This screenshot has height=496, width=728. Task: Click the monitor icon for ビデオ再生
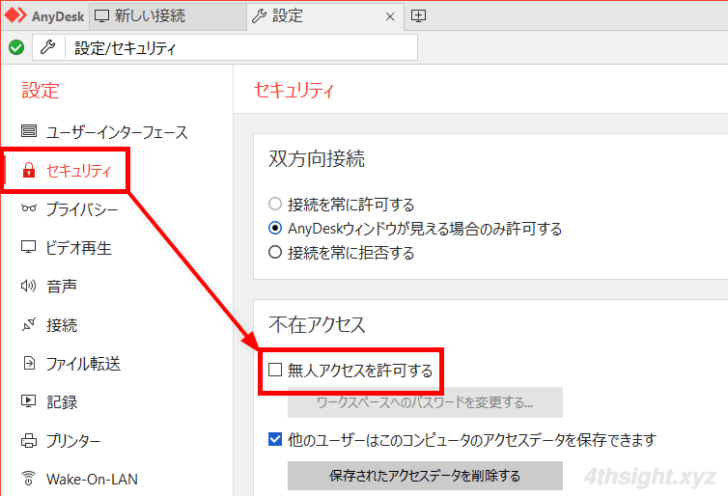[x=28, y=247]
